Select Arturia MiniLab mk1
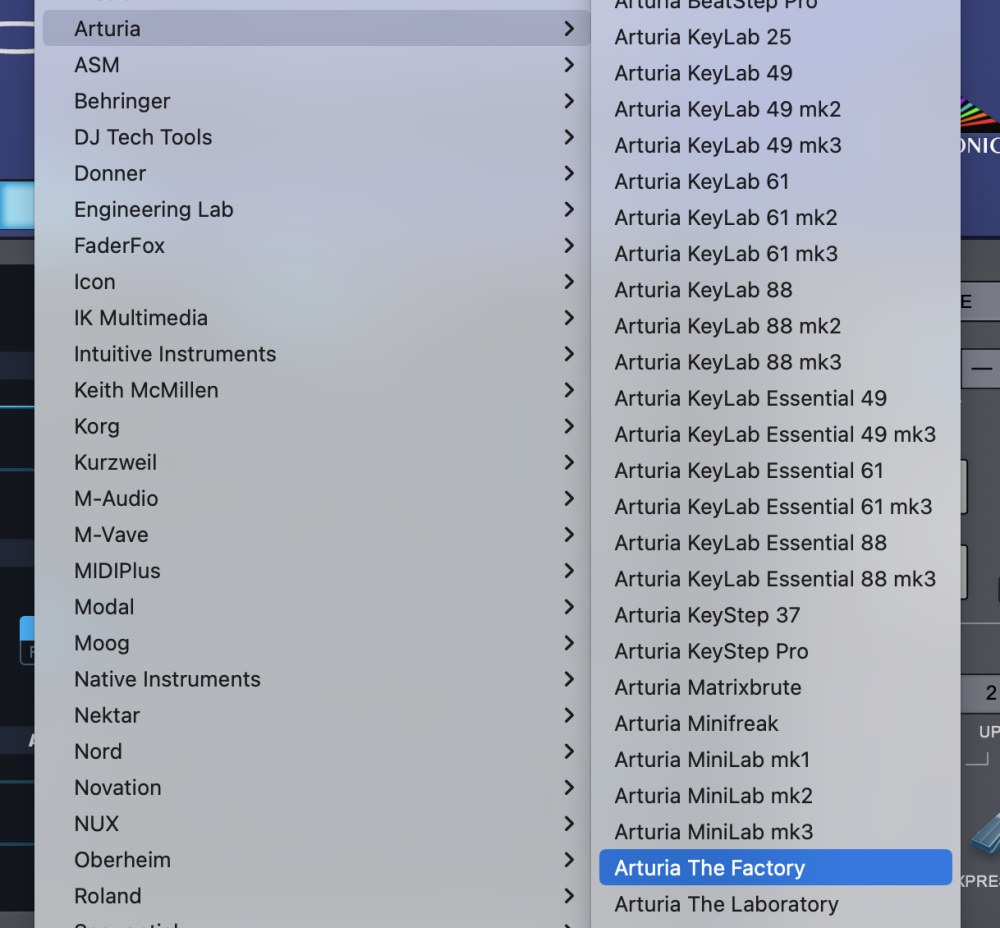Image resolution: width=1000 pixels, height=928 pixels. (x=776, y=760)
